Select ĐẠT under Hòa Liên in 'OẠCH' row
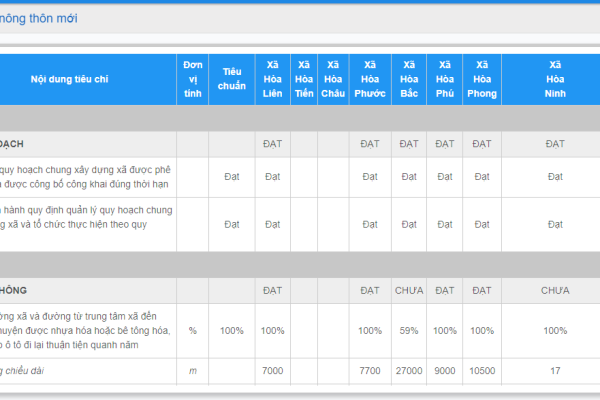 pyautogui.click(x=272, y=144)
